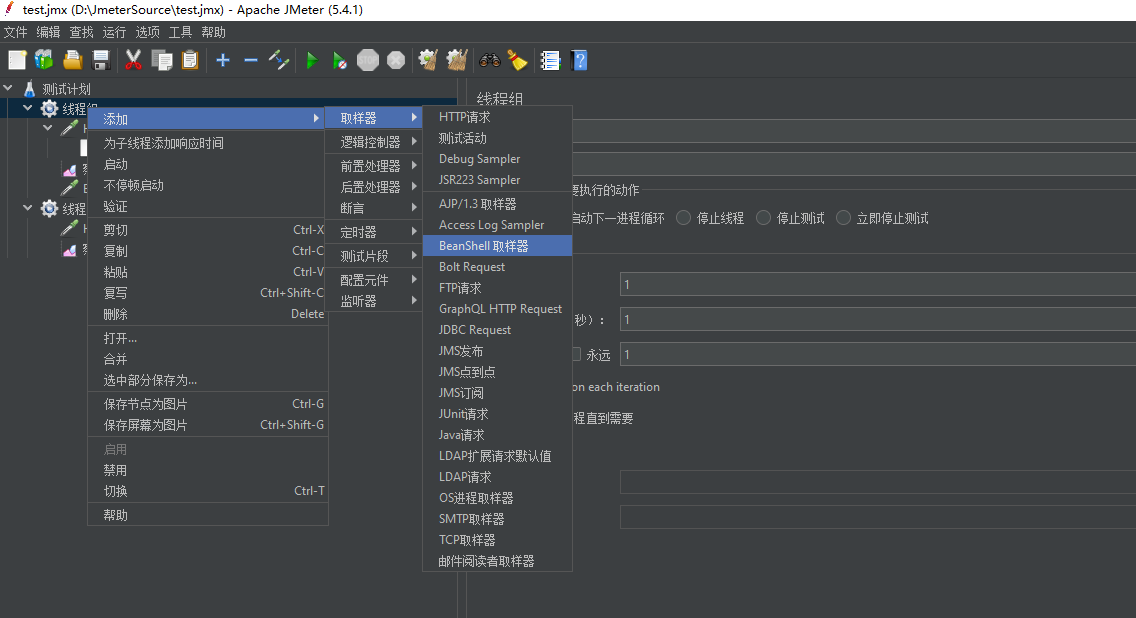Image resolution: width=1136 pixels, height=618 pixels.
Task: Click the Stop test octagon icon
Action: click(368, 60)
